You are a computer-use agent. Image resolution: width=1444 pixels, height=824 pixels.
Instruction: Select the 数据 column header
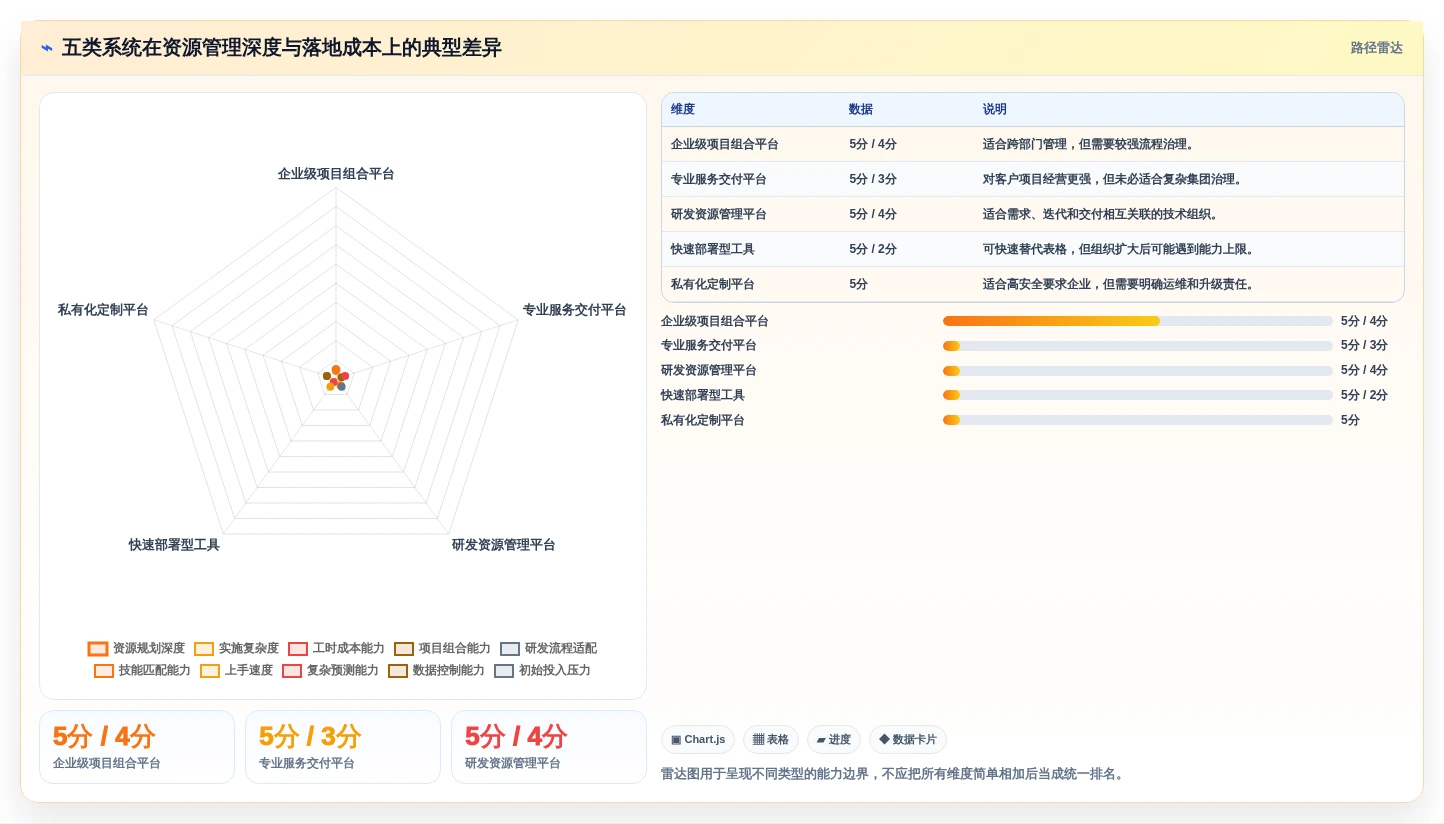tap(861, 110)
